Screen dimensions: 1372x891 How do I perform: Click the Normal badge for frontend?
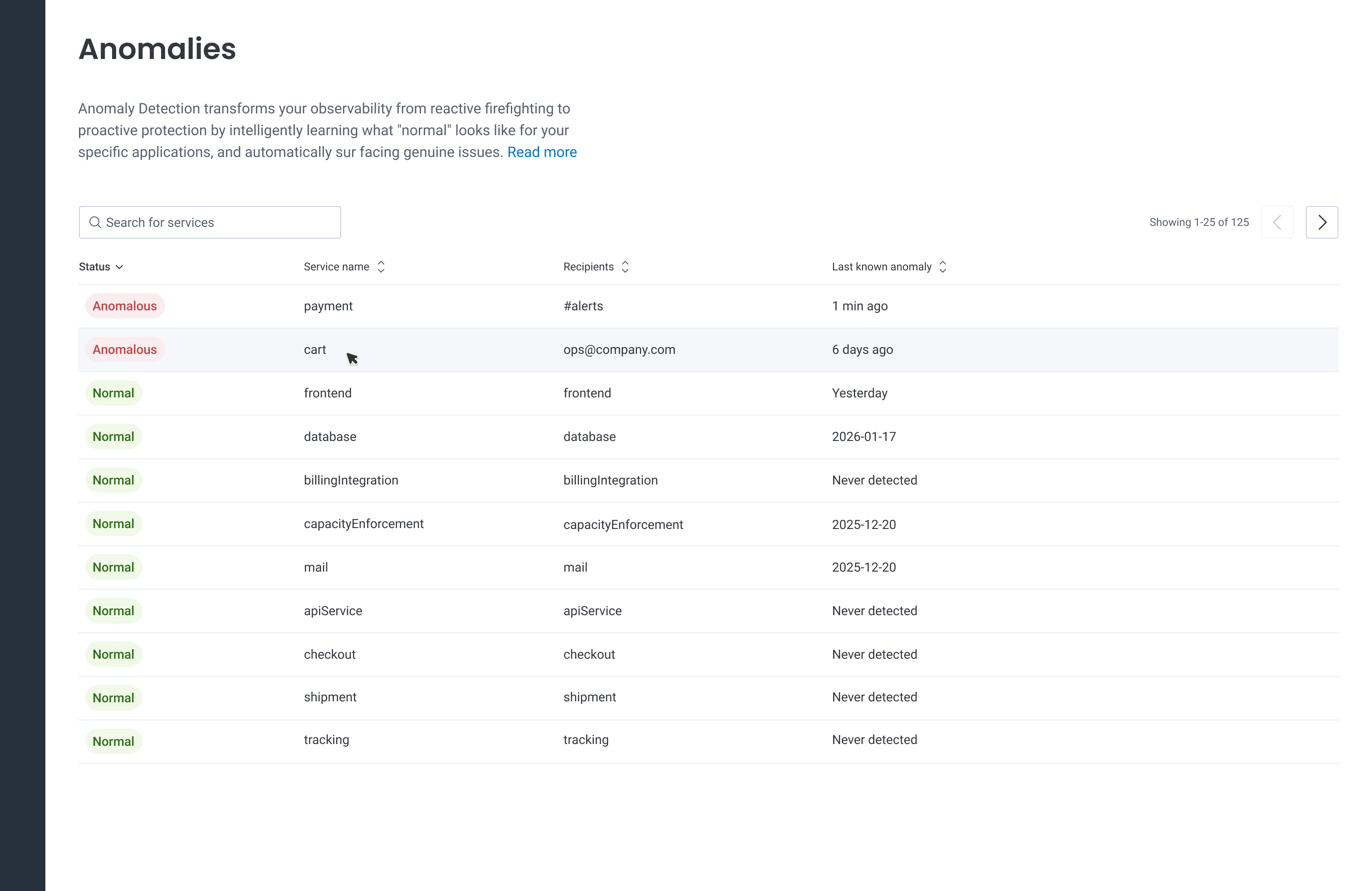pos(113,393)
